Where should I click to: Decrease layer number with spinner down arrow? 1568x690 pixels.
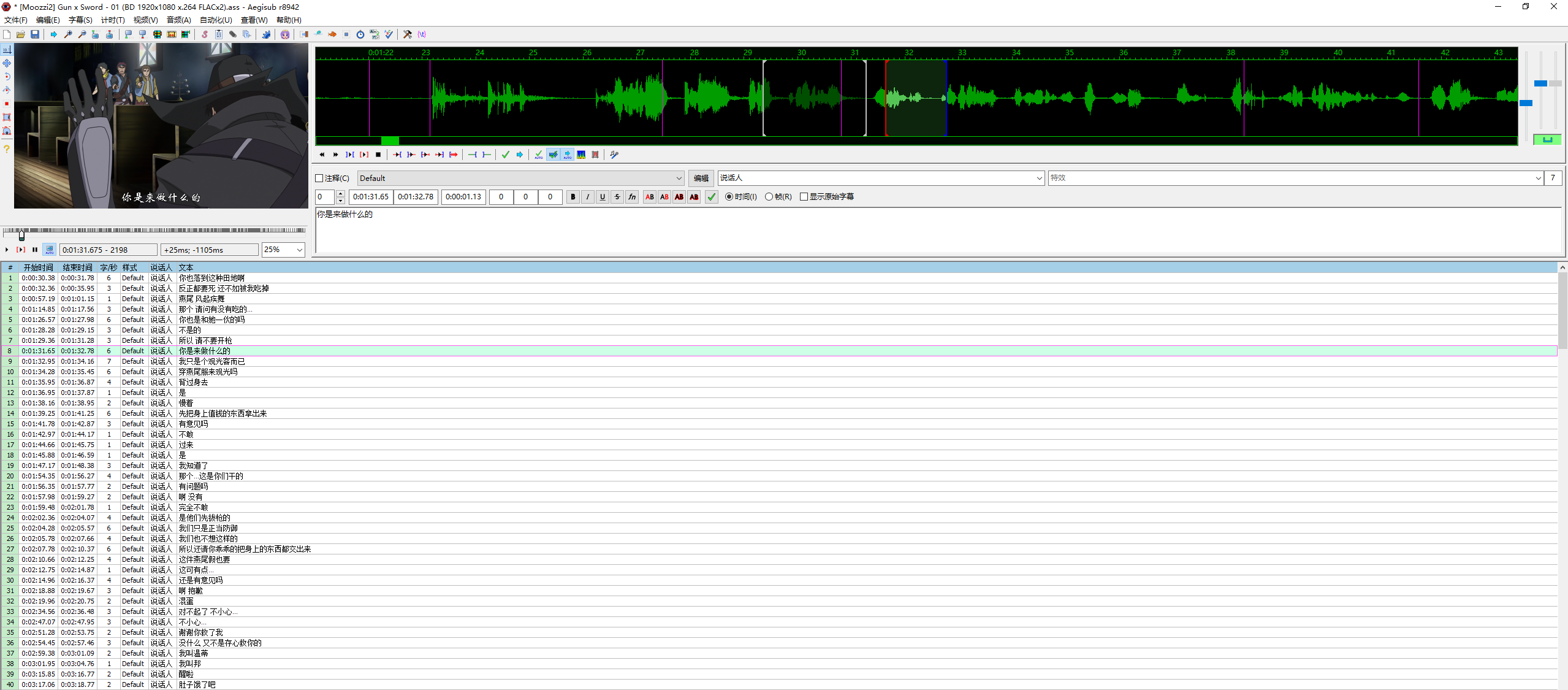click(340, 201)
